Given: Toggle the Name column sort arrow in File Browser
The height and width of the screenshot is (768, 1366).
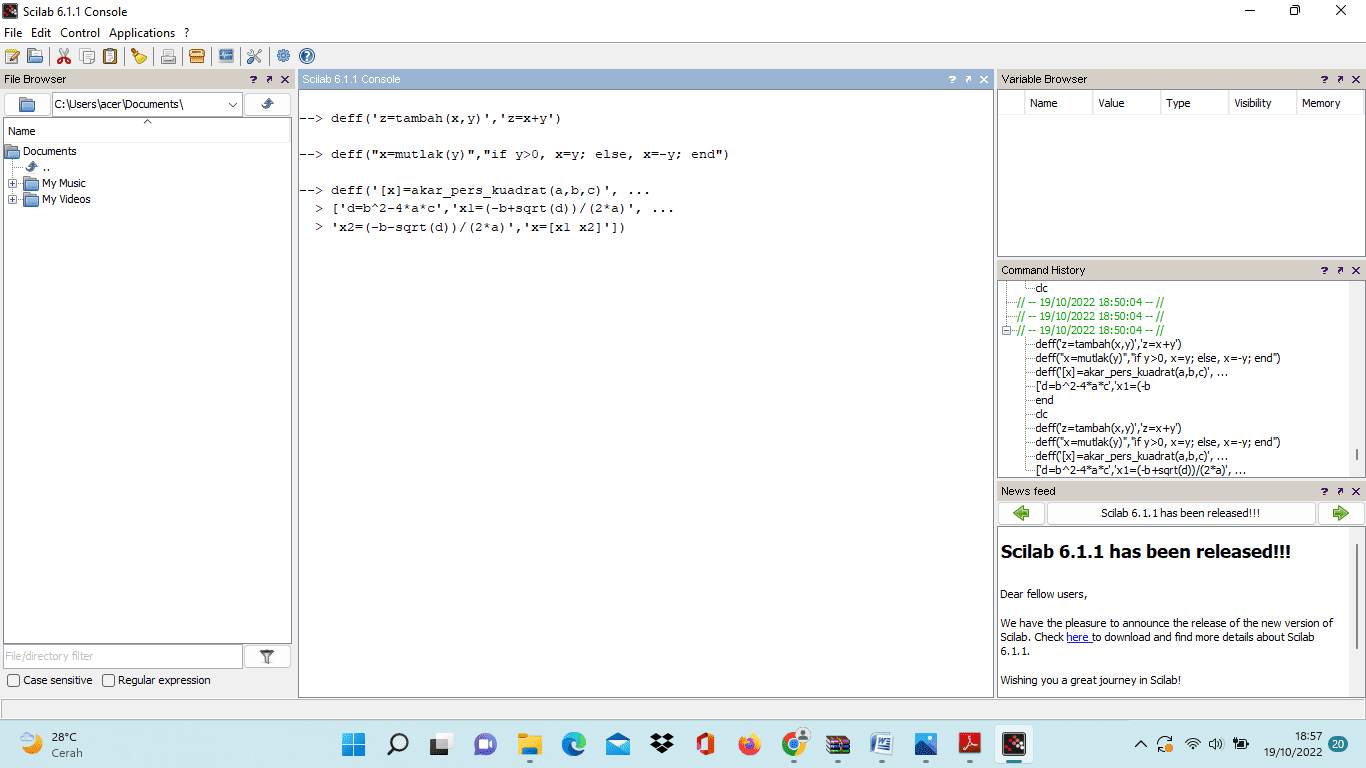Looking at the screenshot, I should [148, 121].
